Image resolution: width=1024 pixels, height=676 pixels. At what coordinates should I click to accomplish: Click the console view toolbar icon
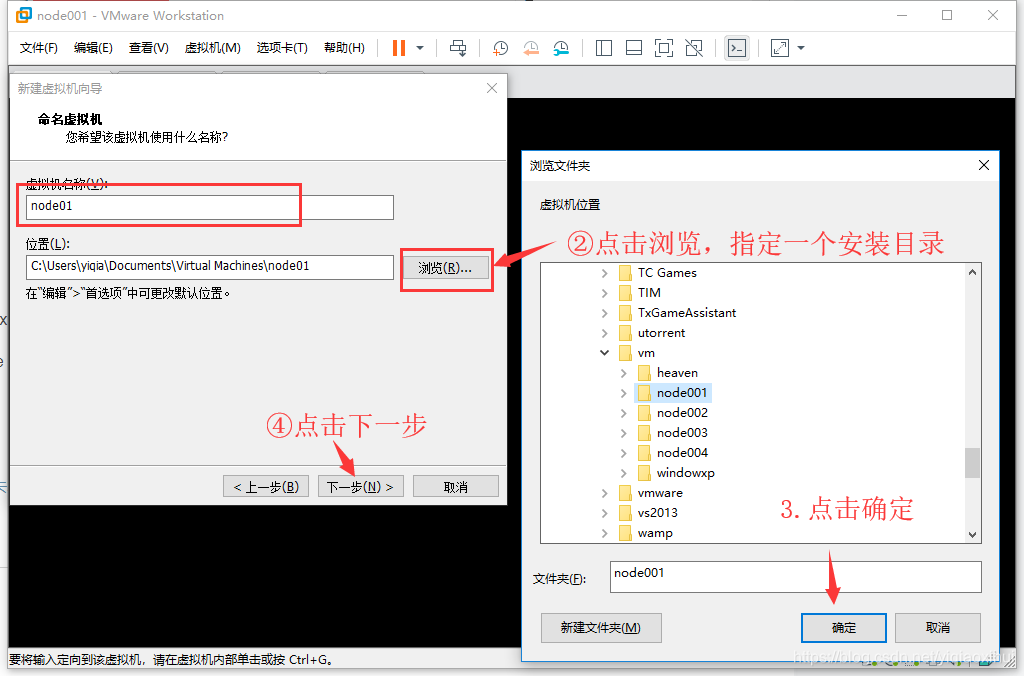click(737, 48)
